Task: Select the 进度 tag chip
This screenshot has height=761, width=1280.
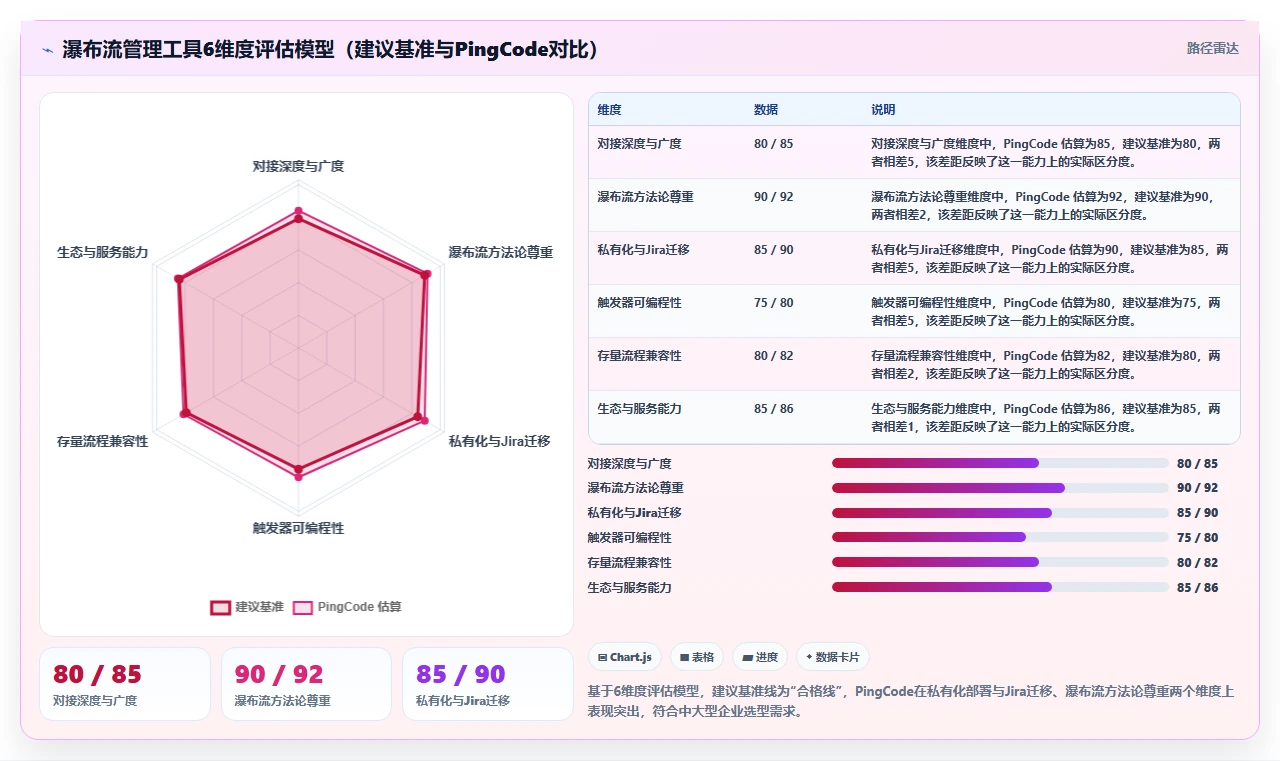Action: tap(760, 657)
